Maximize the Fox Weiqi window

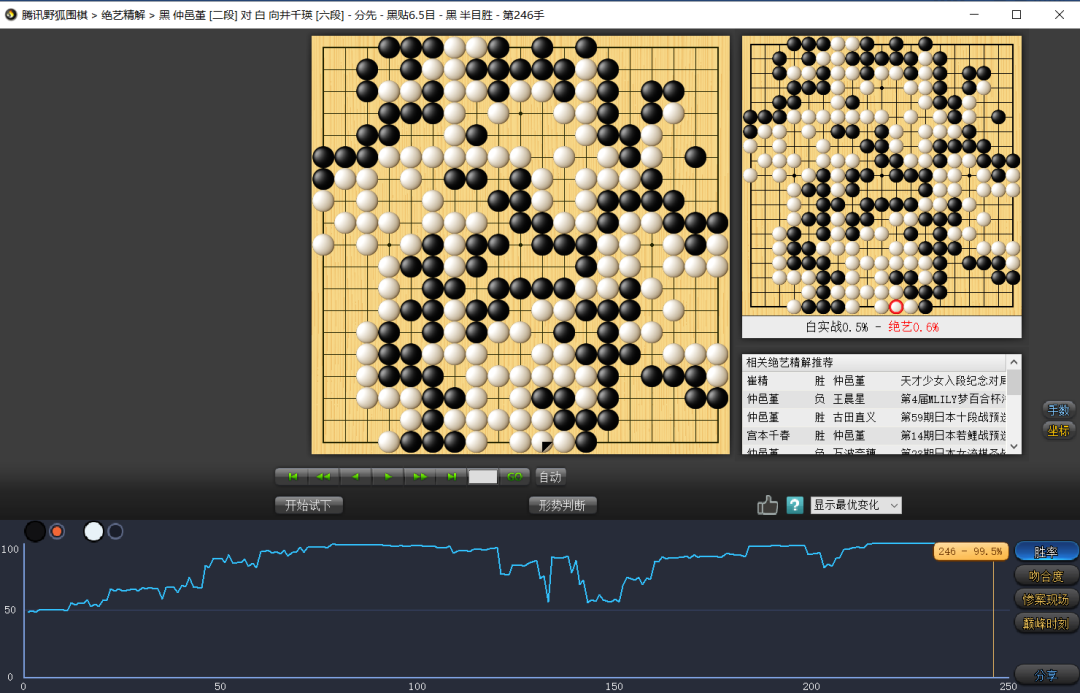click(1017, 14)
